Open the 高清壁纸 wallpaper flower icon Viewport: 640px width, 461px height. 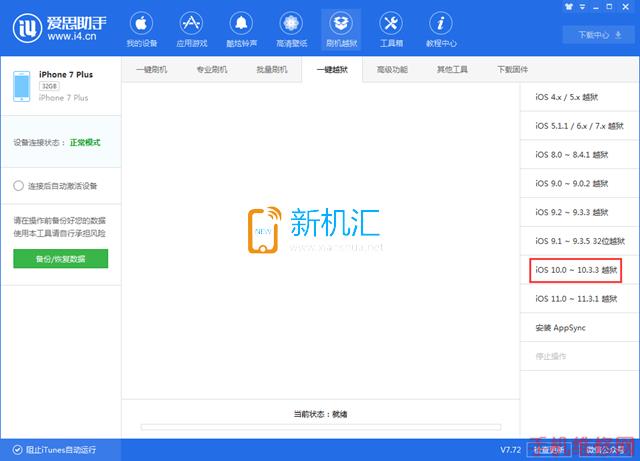(291, 24)
